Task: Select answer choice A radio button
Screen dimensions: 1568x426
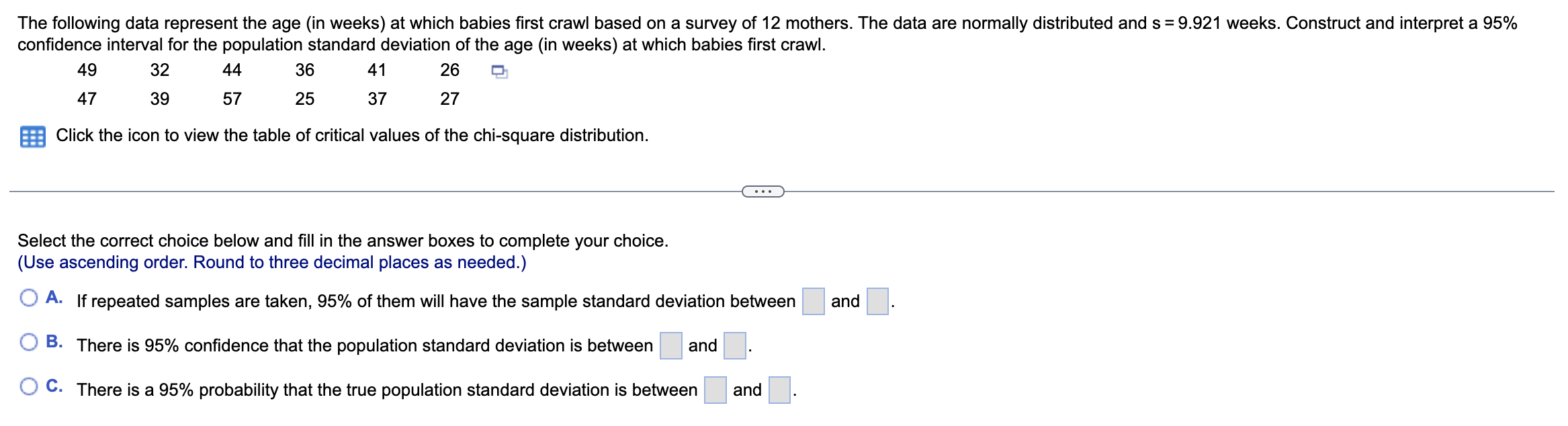Action: [x=28, y=296]
